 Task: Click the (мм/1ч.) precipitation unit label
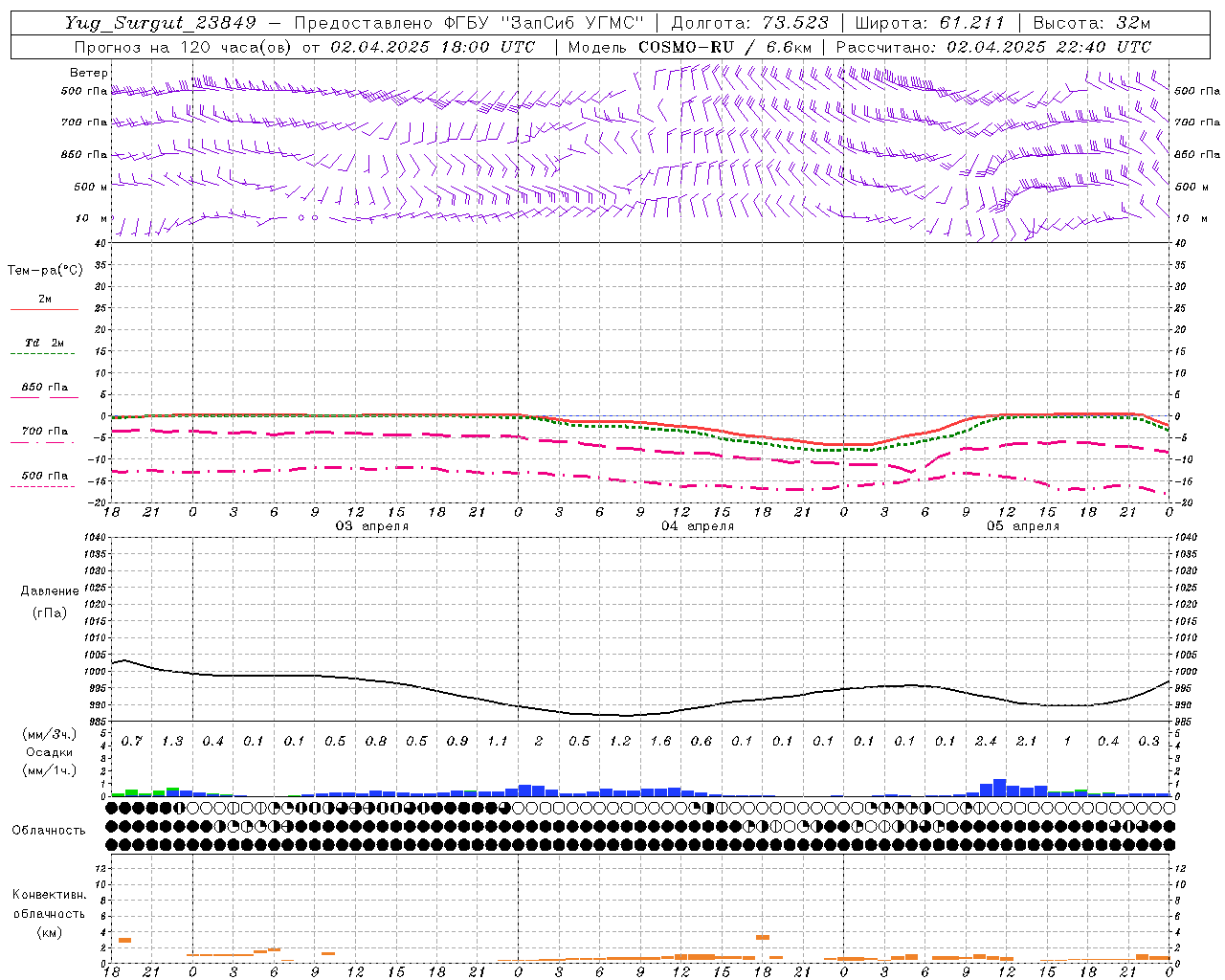point(50,770)
